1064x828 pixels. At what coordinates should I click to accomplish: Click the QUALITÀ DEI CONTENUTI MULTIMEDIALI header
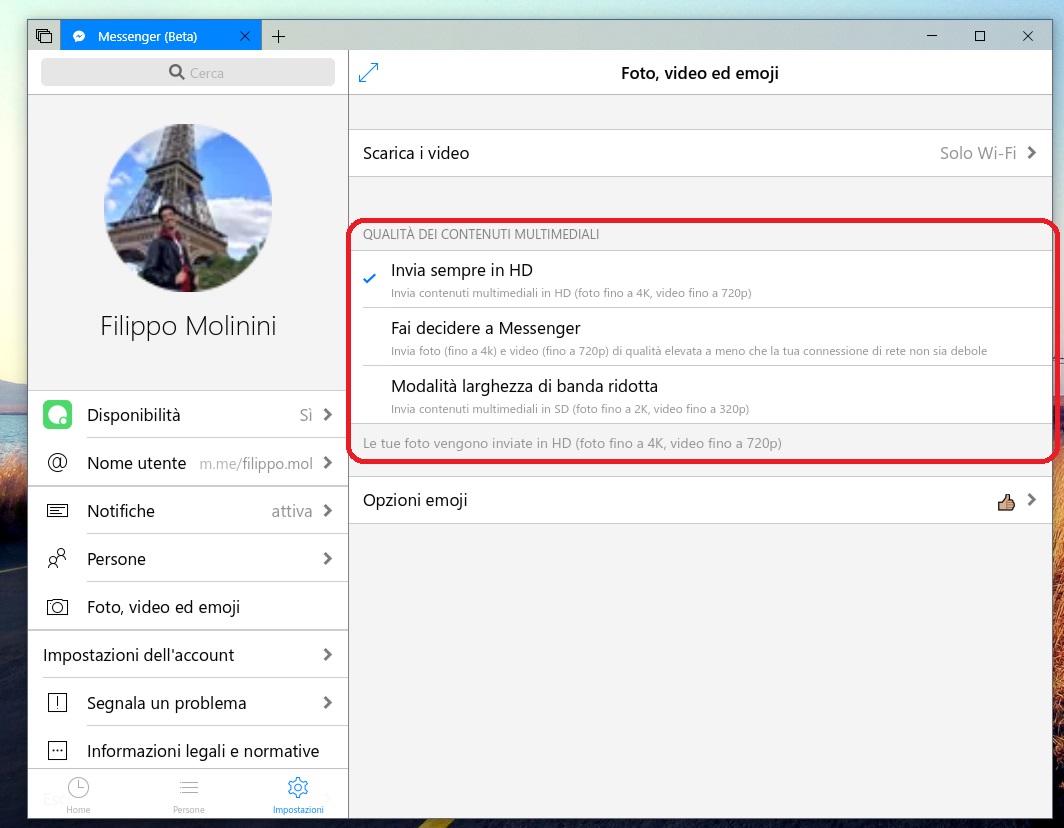(481, 234)
